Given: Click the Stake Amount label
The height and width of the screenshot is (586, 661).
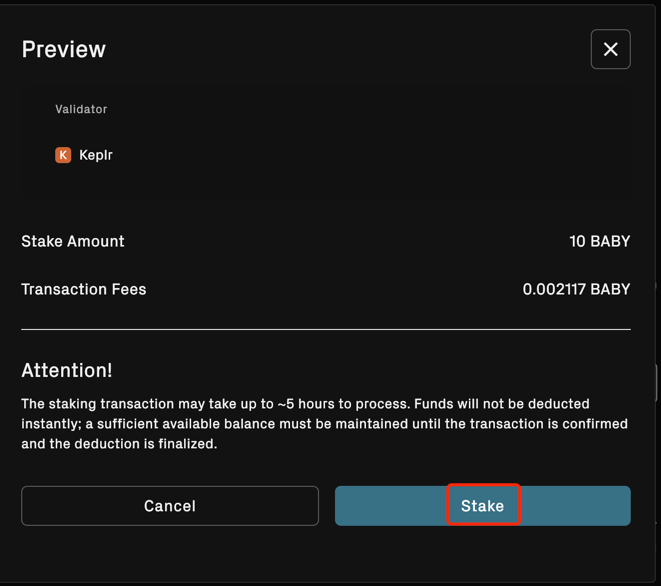Looking at the screenshot, I should [73, 241].
